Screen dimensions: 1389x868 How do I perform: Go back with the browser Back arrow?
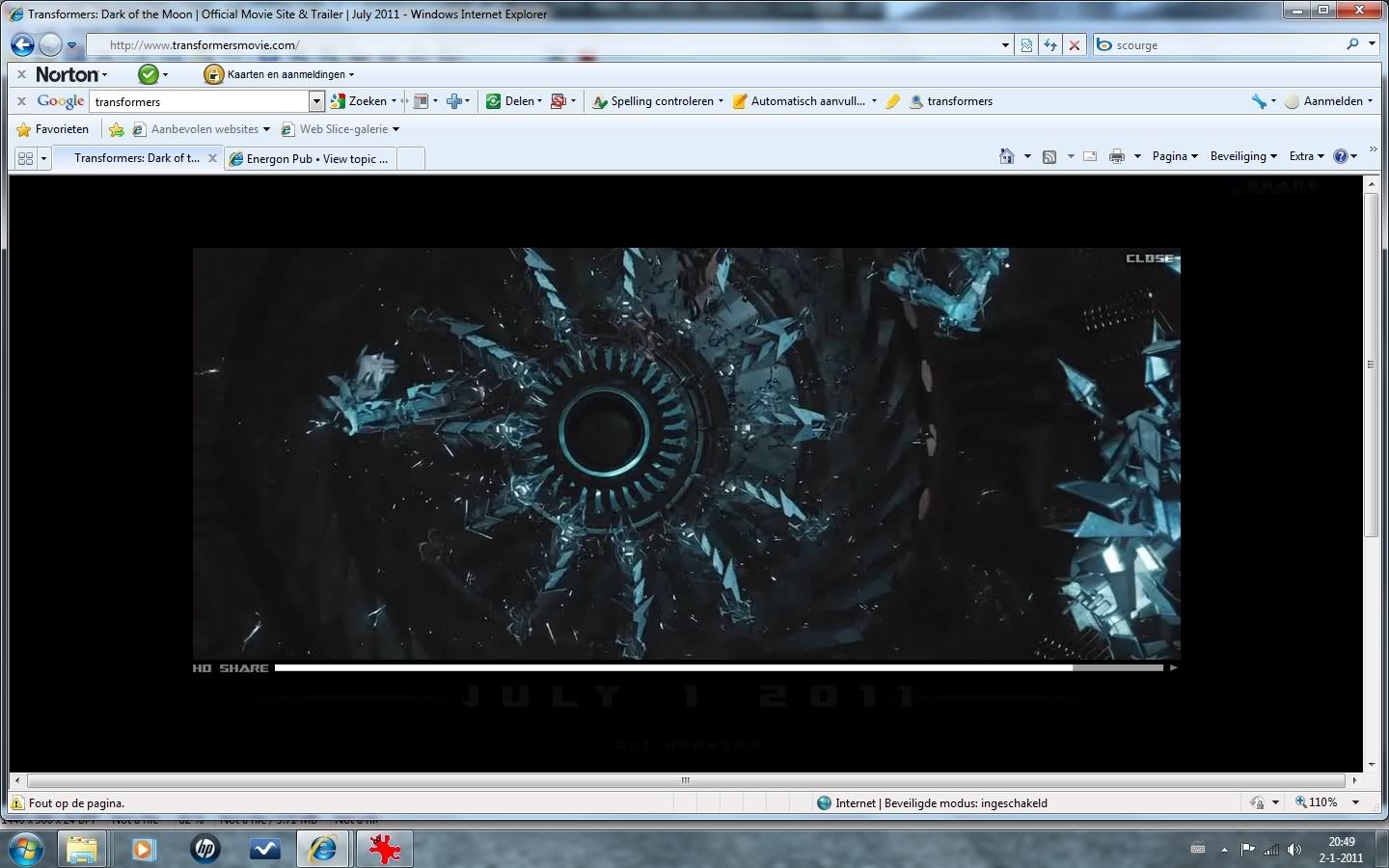coord(22,44)
